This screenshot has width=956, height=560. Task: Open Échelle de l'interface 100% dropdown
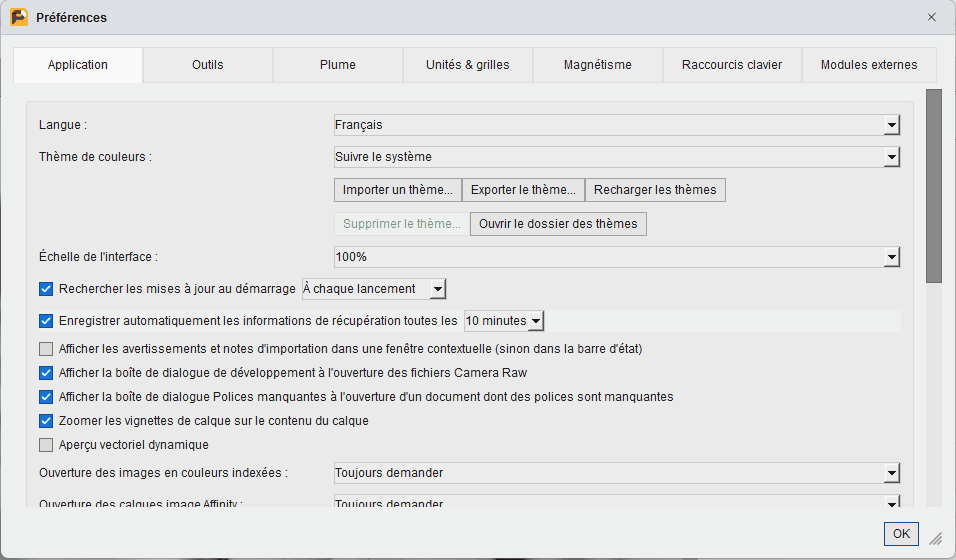(617, 257)
